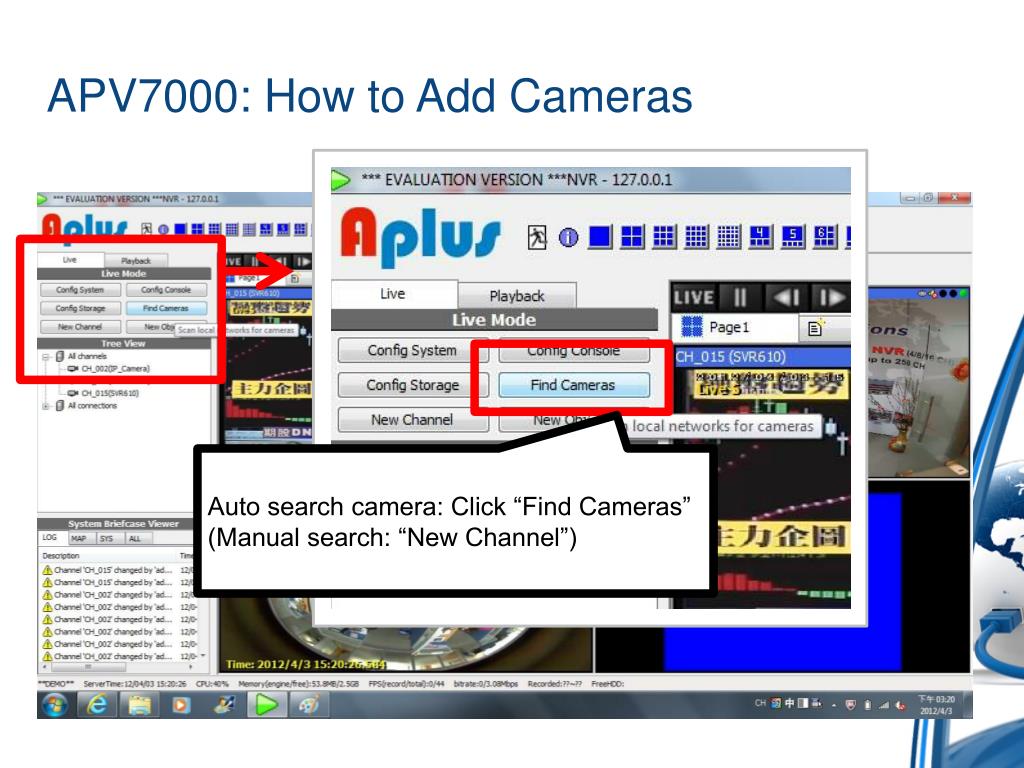Click New Channel in small background window

click(80, 327)
